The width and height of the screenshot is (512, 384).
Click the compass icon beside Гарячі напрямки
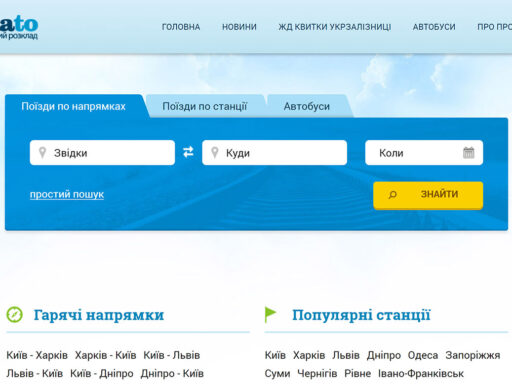pyautogui.click(x=15, y=315)
